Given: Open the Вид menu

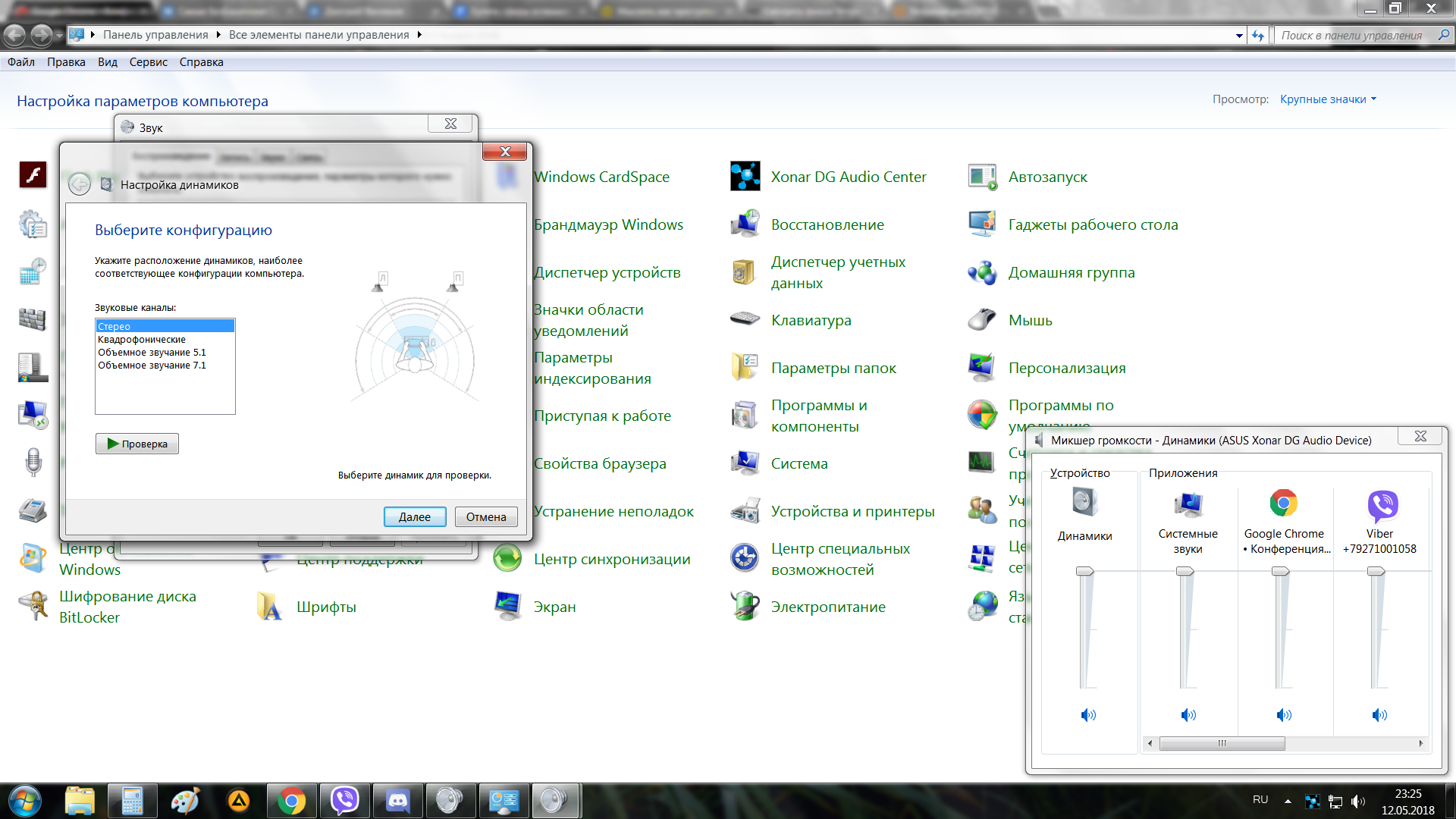Looking at the screenshot, I should pos(107,62).
